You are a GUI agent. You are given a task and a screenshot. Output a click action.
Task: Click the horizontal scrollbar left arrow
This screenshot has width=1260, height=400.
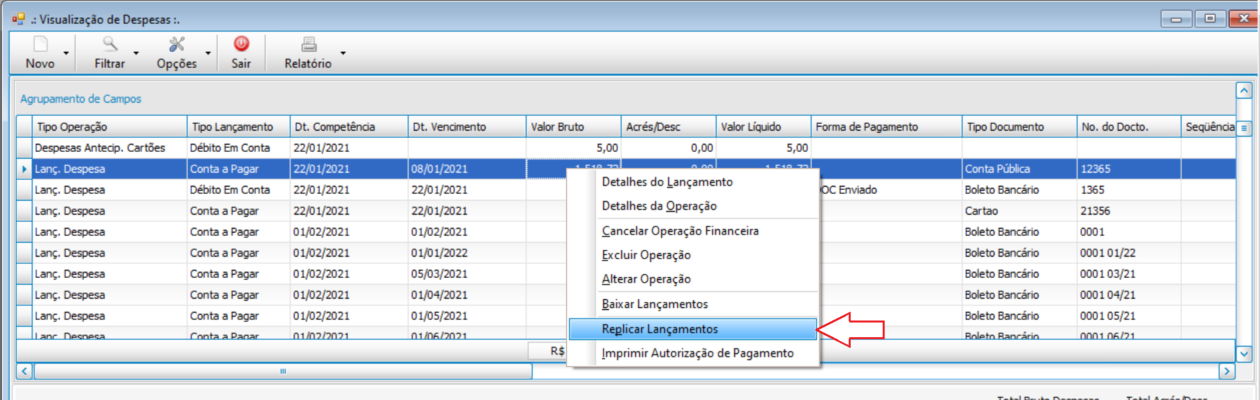24,371
